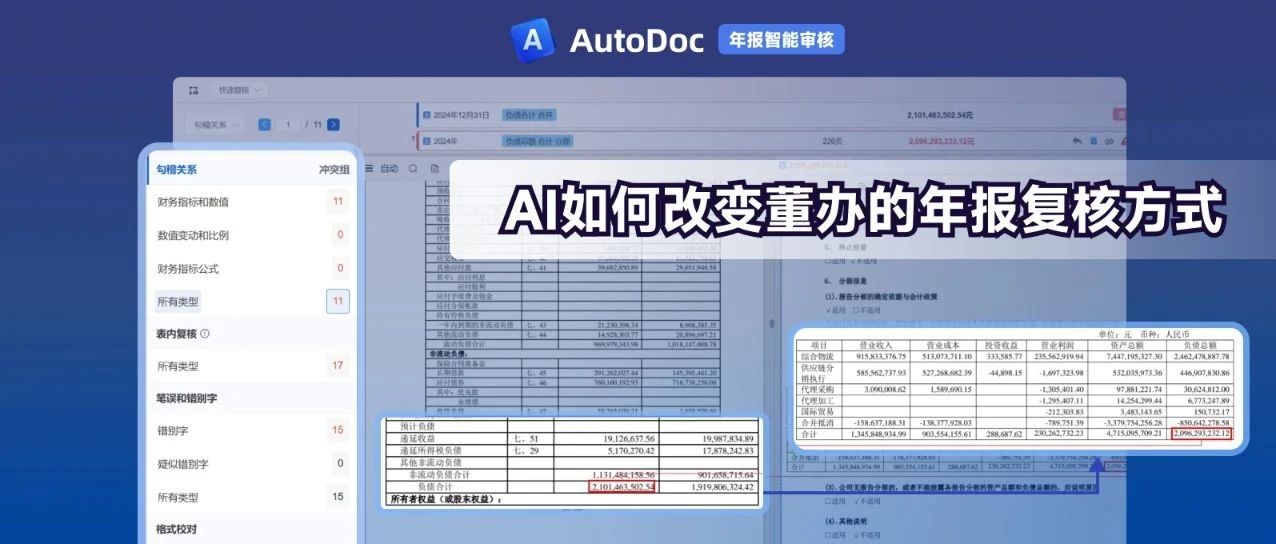Image resolution: width=1276 pixels, height=544 pixels.
Task: Click the 笔误和错别字 section heading
Action: 188,399
